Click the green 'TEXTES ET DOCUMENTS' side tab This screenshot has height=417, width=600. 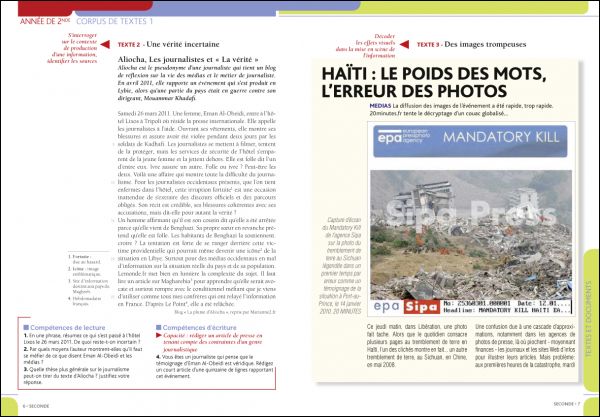(x=589, y=319)
